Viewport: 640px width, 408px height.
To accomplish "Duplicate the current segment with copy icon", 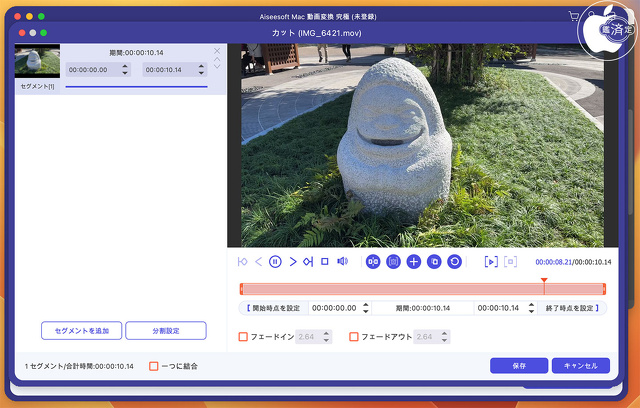I will click(x=434, y=262).
